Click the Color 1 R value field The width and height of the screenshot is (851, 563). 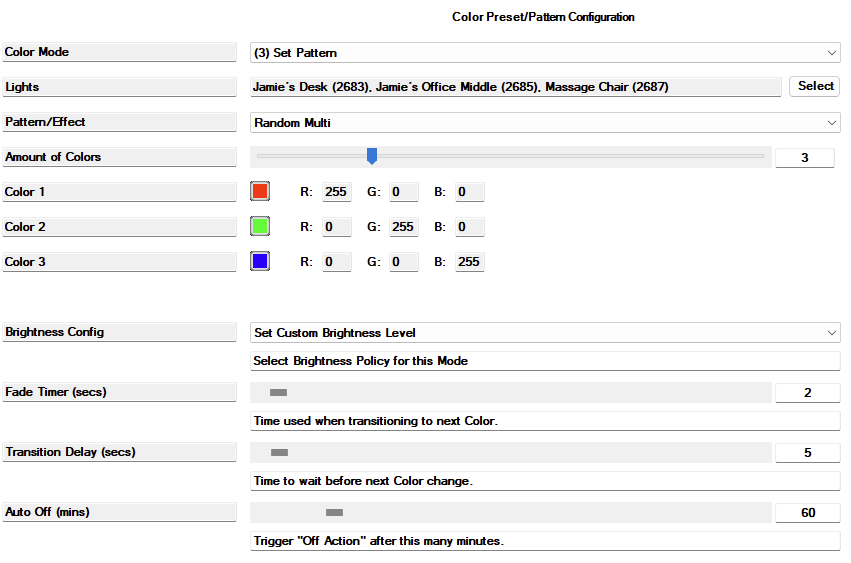(336, 192)
